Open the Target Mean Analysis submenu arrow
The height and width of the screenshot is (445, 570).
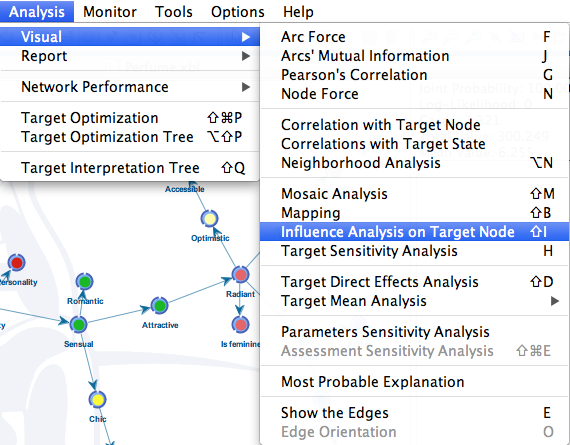[554, 301]
